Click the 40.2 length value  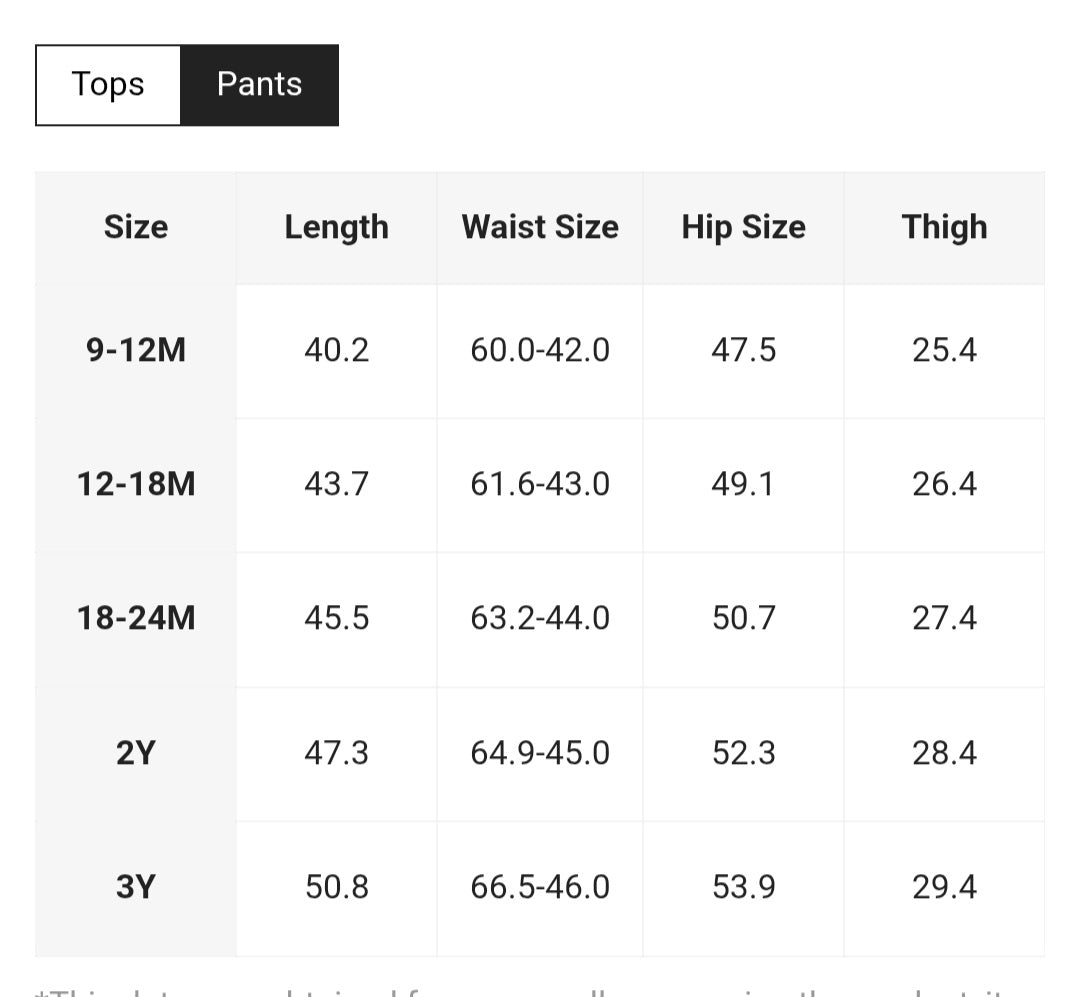pyautogui.click(x=336, y=350)
